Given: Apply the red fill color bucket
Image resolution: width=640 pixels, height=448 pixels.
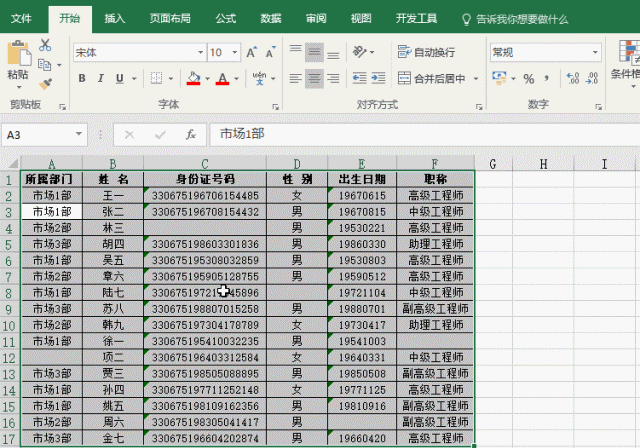Looking at the screenshot, I should tap(193, 78).
